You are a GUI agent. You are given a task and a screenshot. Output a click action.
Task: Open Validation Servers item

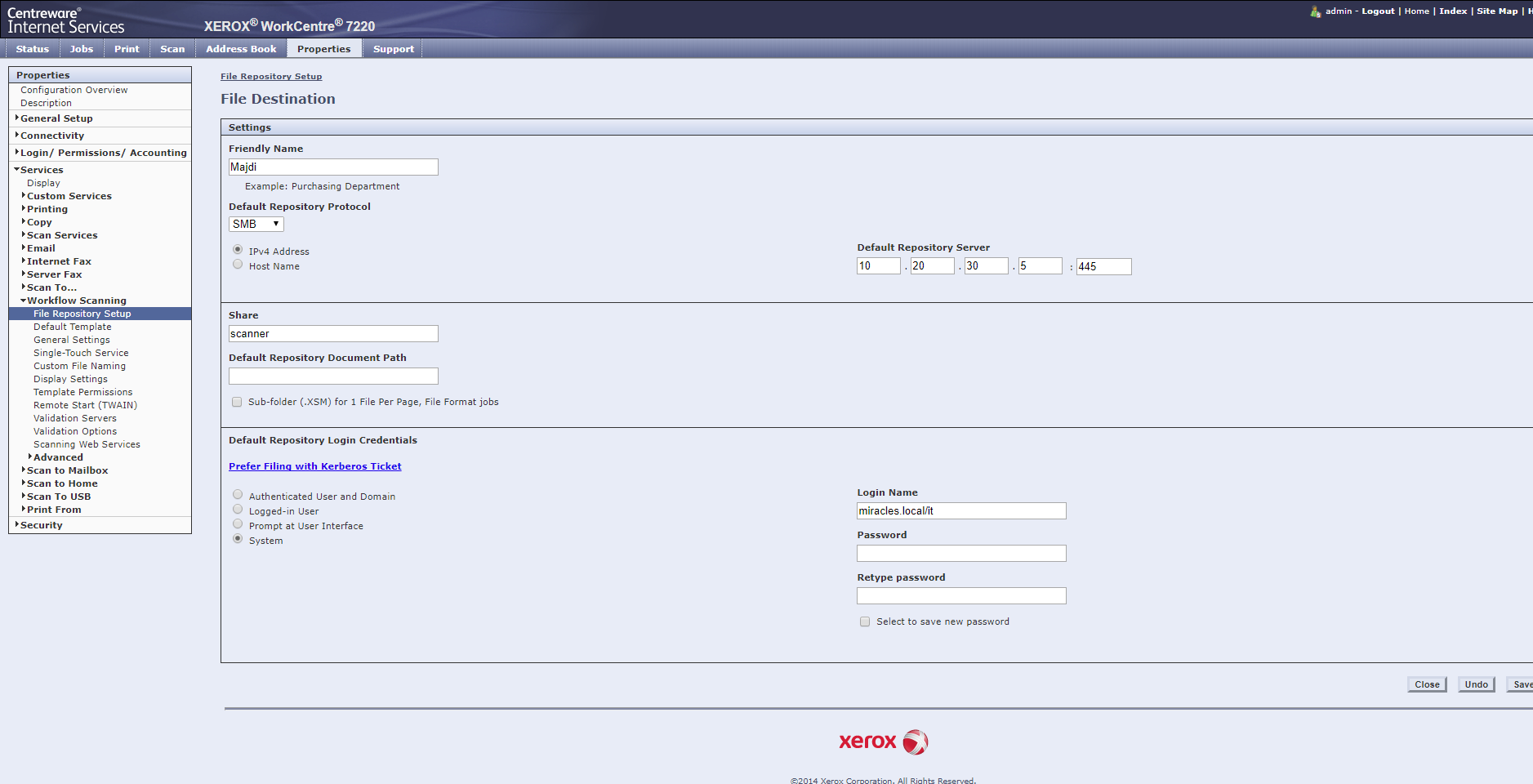click(75, 418)
